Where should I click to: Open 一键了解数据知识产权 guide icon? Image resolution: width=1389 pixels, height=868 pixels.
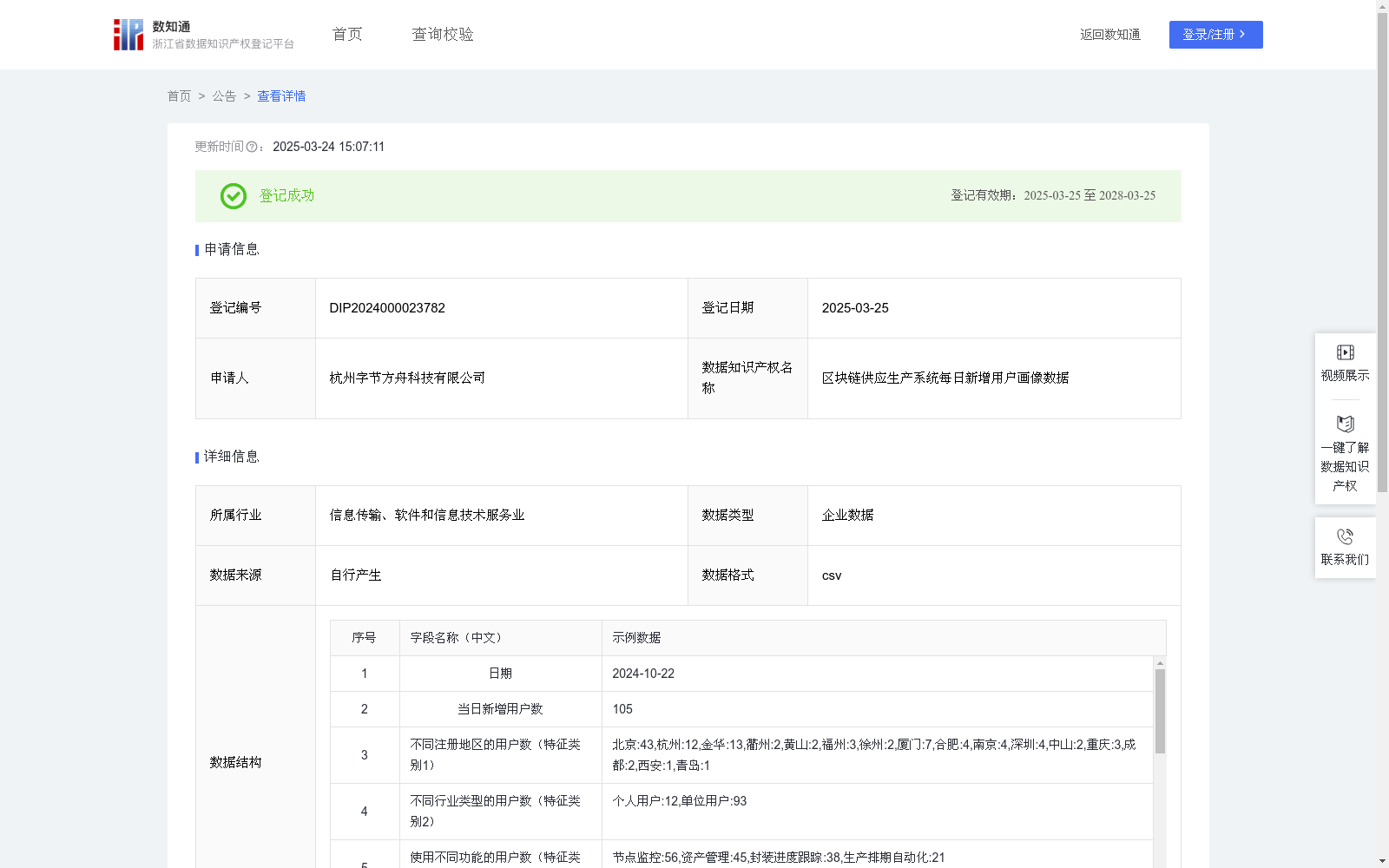tap(1345, 424)
